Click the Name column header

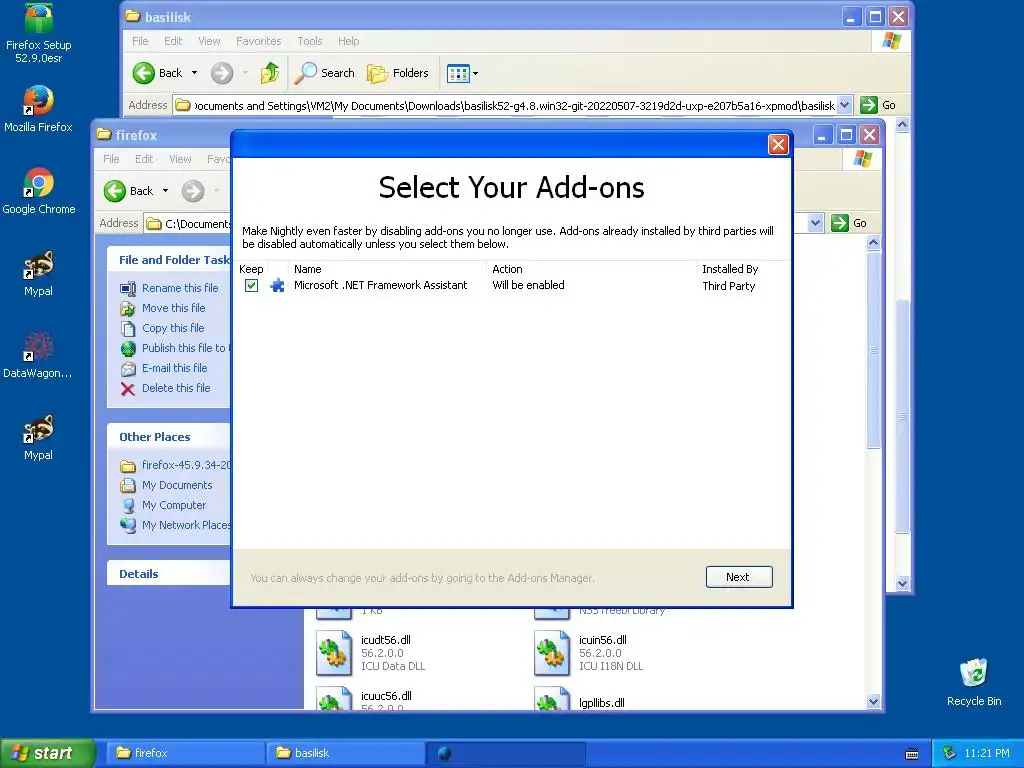pyautogui.click(x=308, y=269)
